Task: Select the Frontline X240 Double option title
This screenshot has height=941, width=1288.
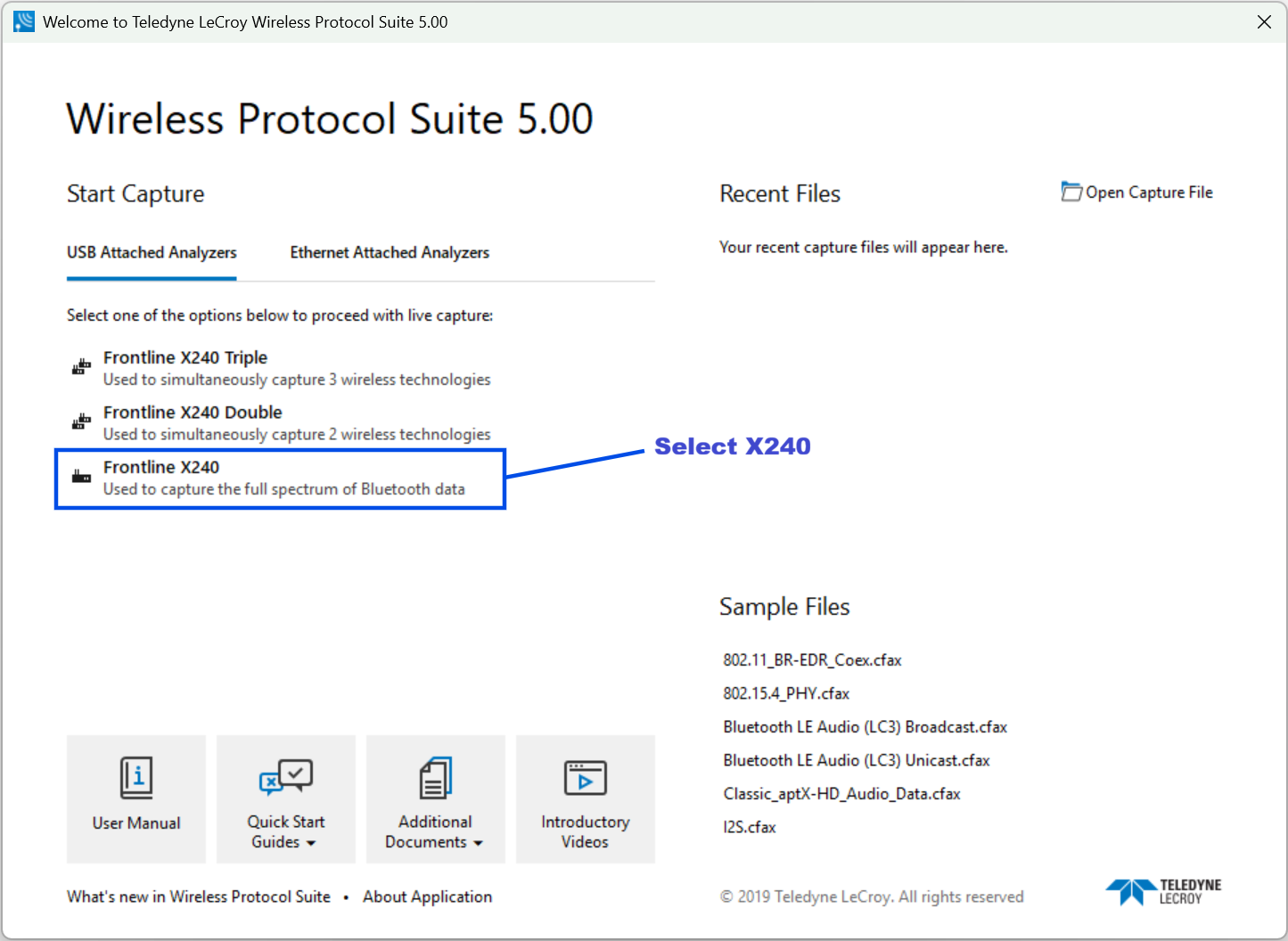Action: pos(193,413)
